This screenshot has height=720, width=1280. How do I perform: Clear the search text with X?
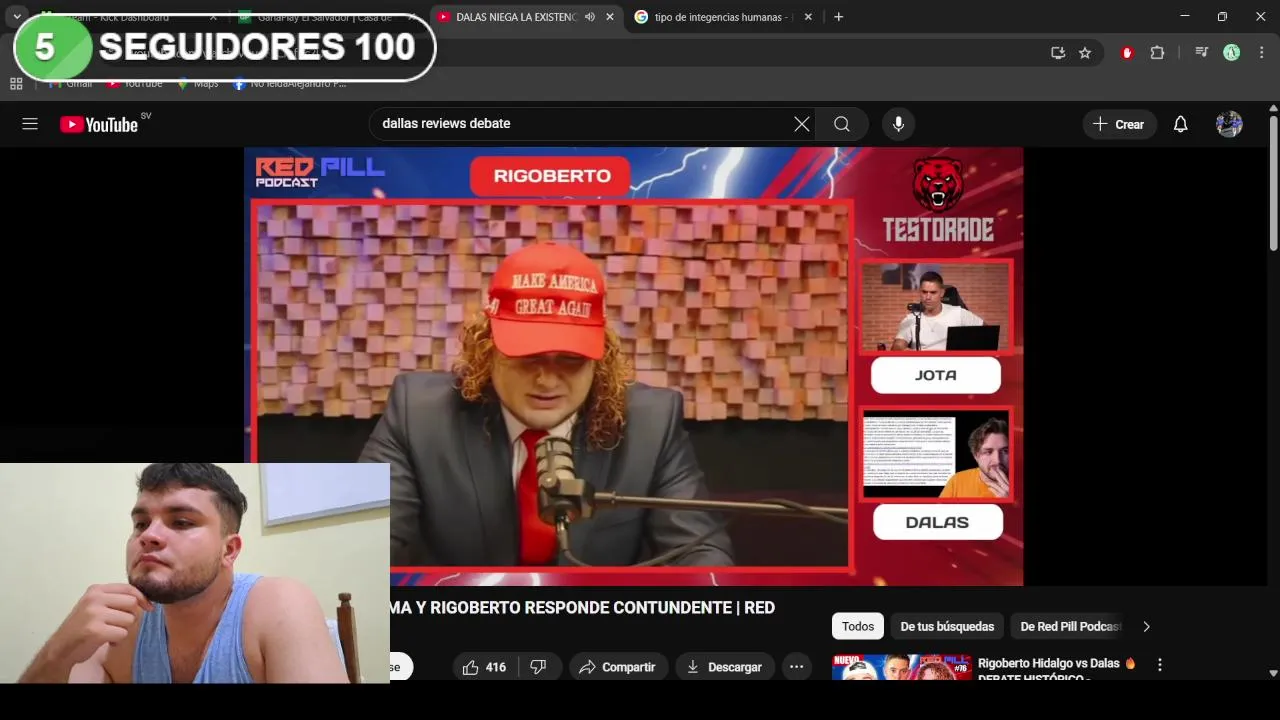click(x=802, y=124)
